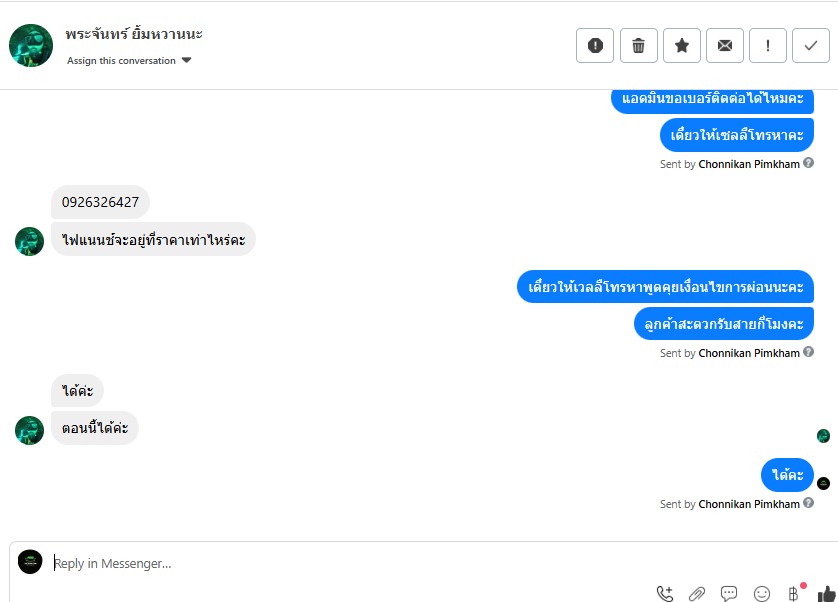This screenshot has height=602, width=838.
Task: Focus the Reply in Messenger text box
Action: tap(353, 563)
